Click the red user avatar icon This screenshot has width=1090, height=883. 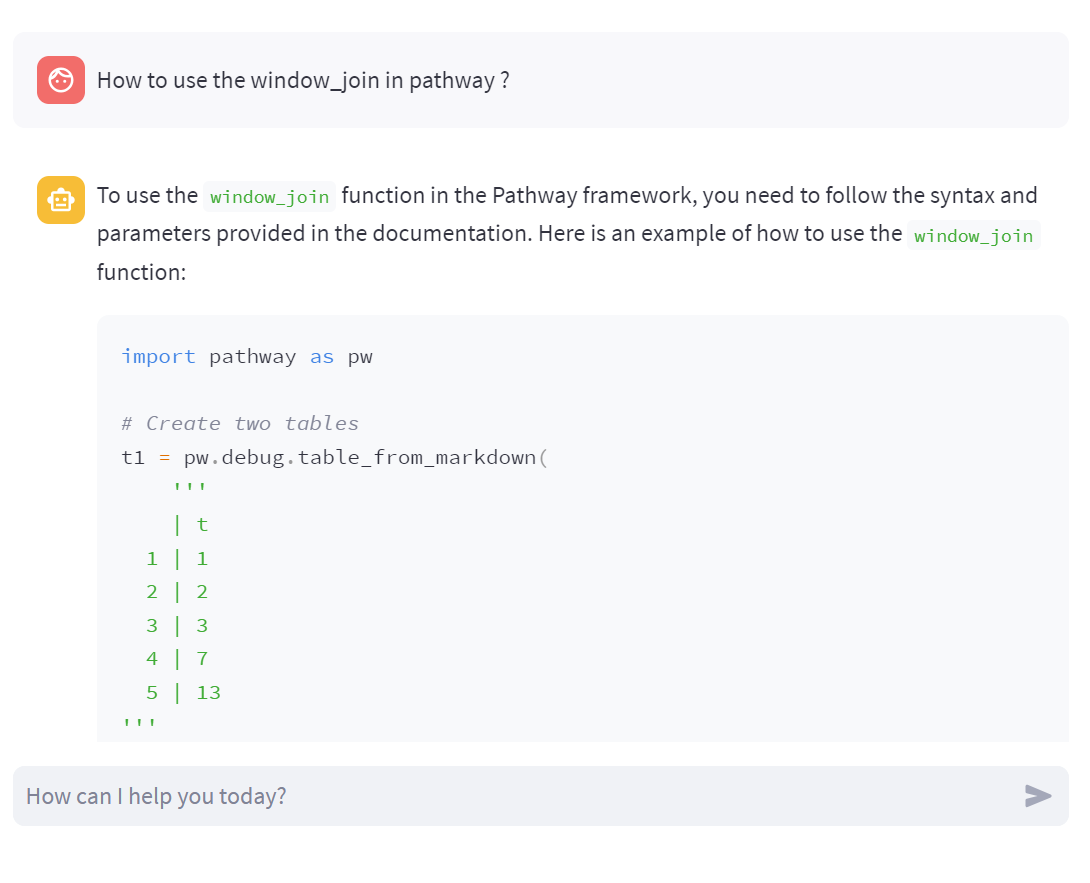[61, 80]
